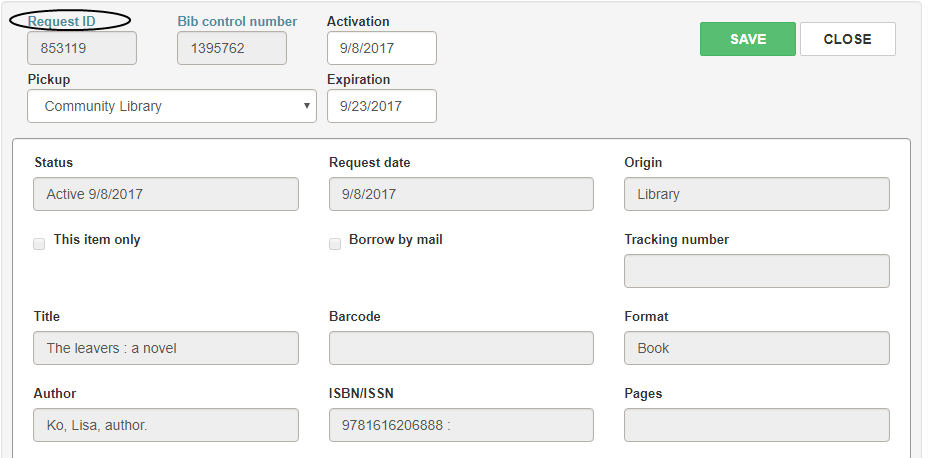
Task: Click the Barcode field
Action: click(x=461, y=348)
